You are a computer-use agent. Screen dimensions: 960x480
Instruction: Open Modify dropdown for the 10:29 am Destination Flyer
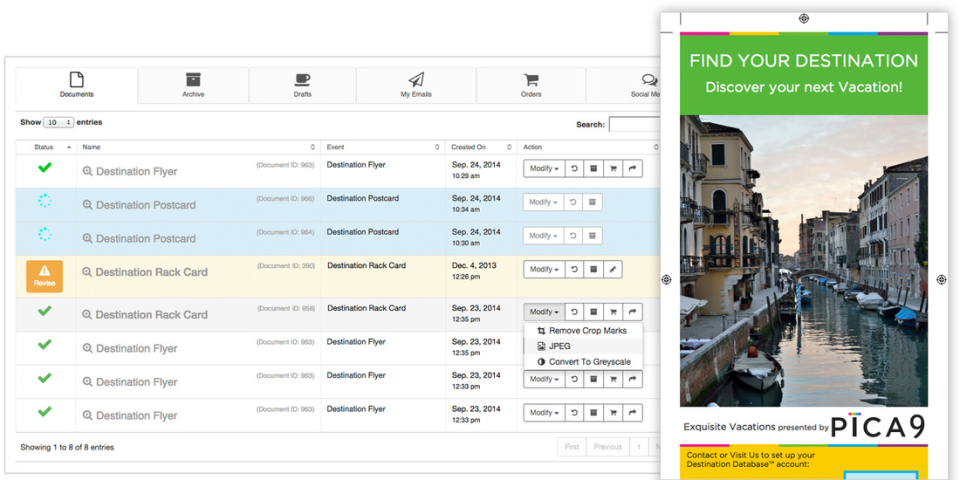coord(544,168)
